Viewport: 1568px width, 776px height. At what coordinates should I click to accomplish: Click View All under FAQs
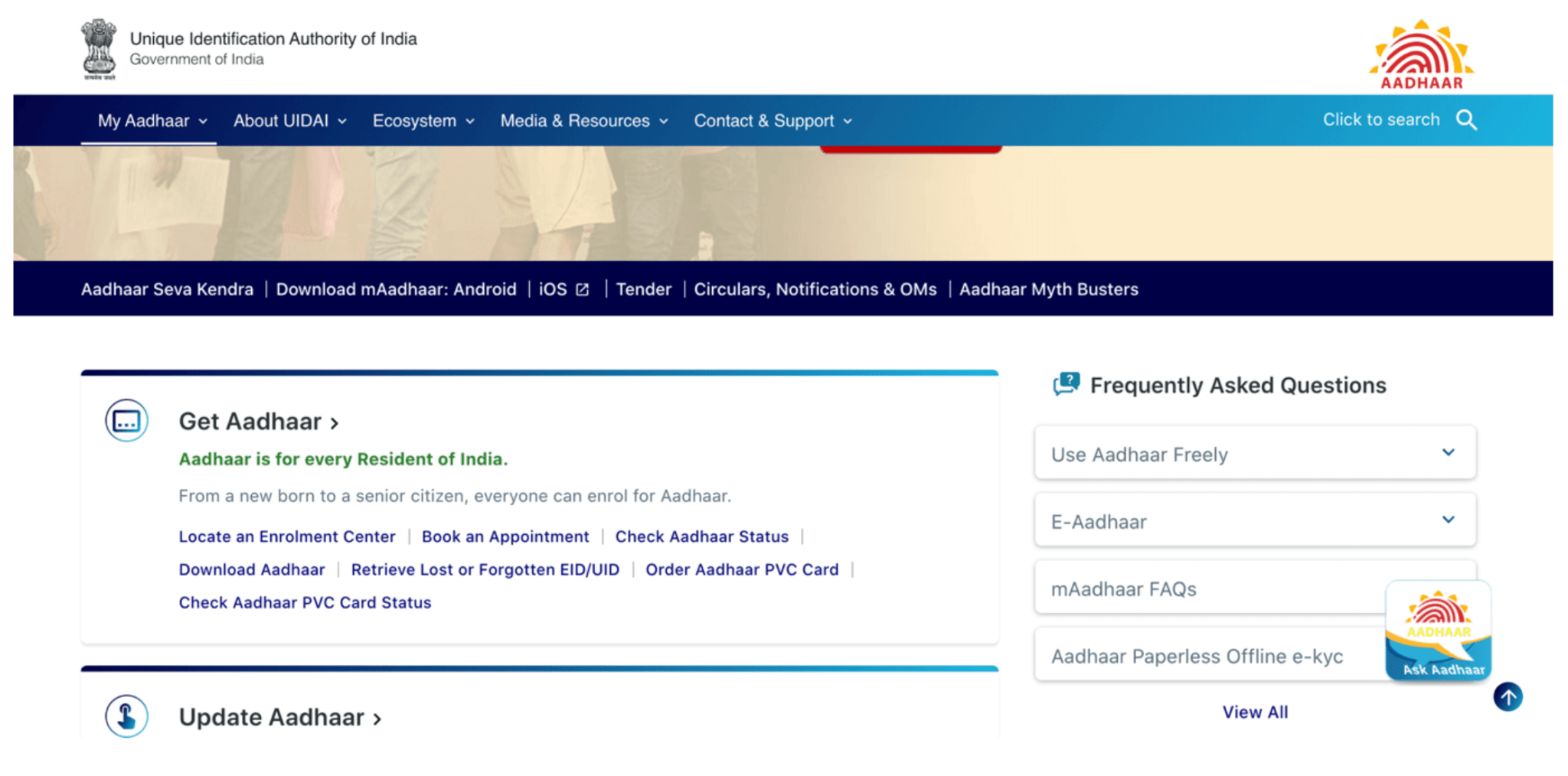point(1255,712)
